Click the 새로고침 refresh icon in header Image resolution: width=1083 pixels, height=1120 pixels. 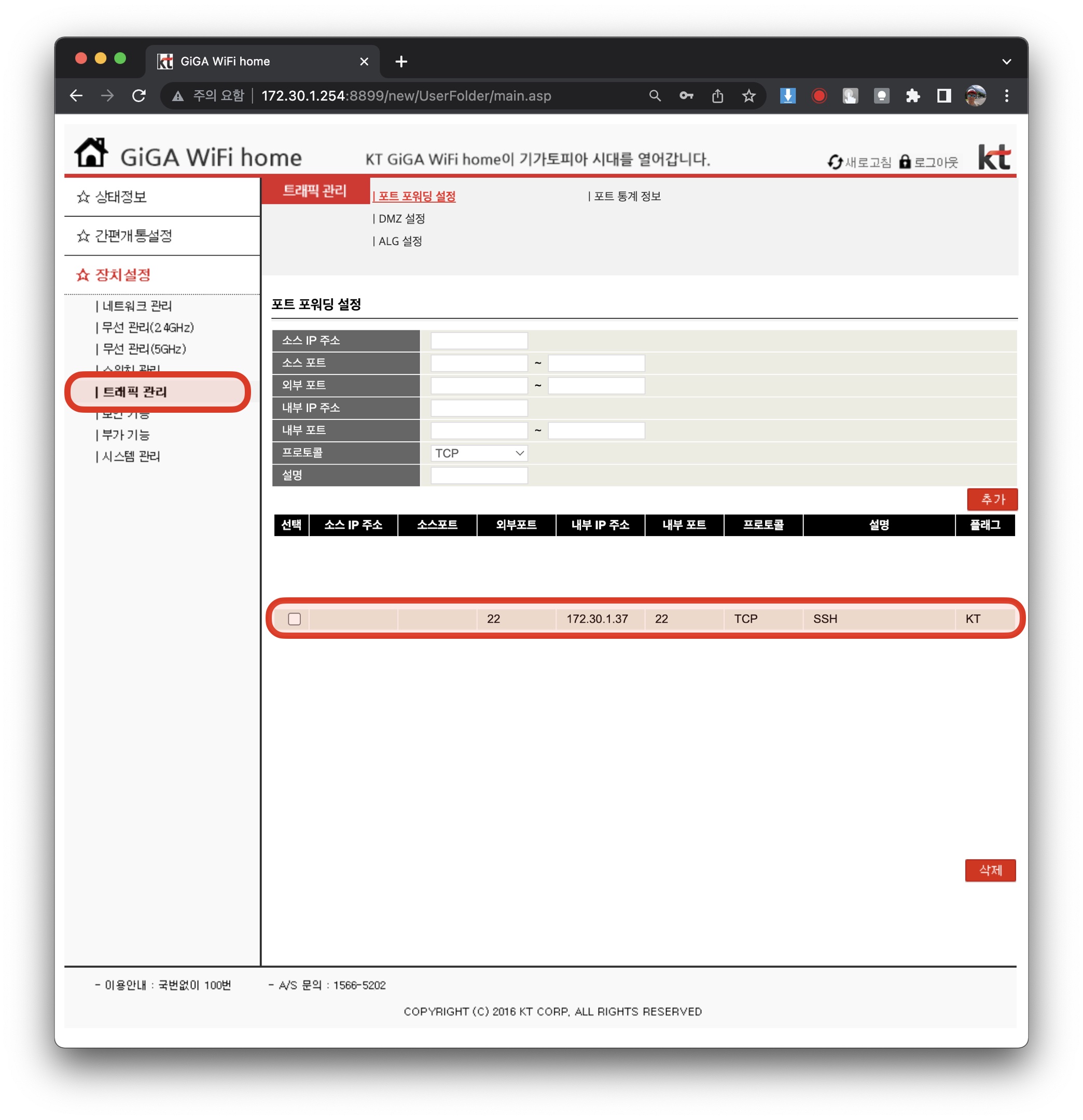tap(835, 162)
